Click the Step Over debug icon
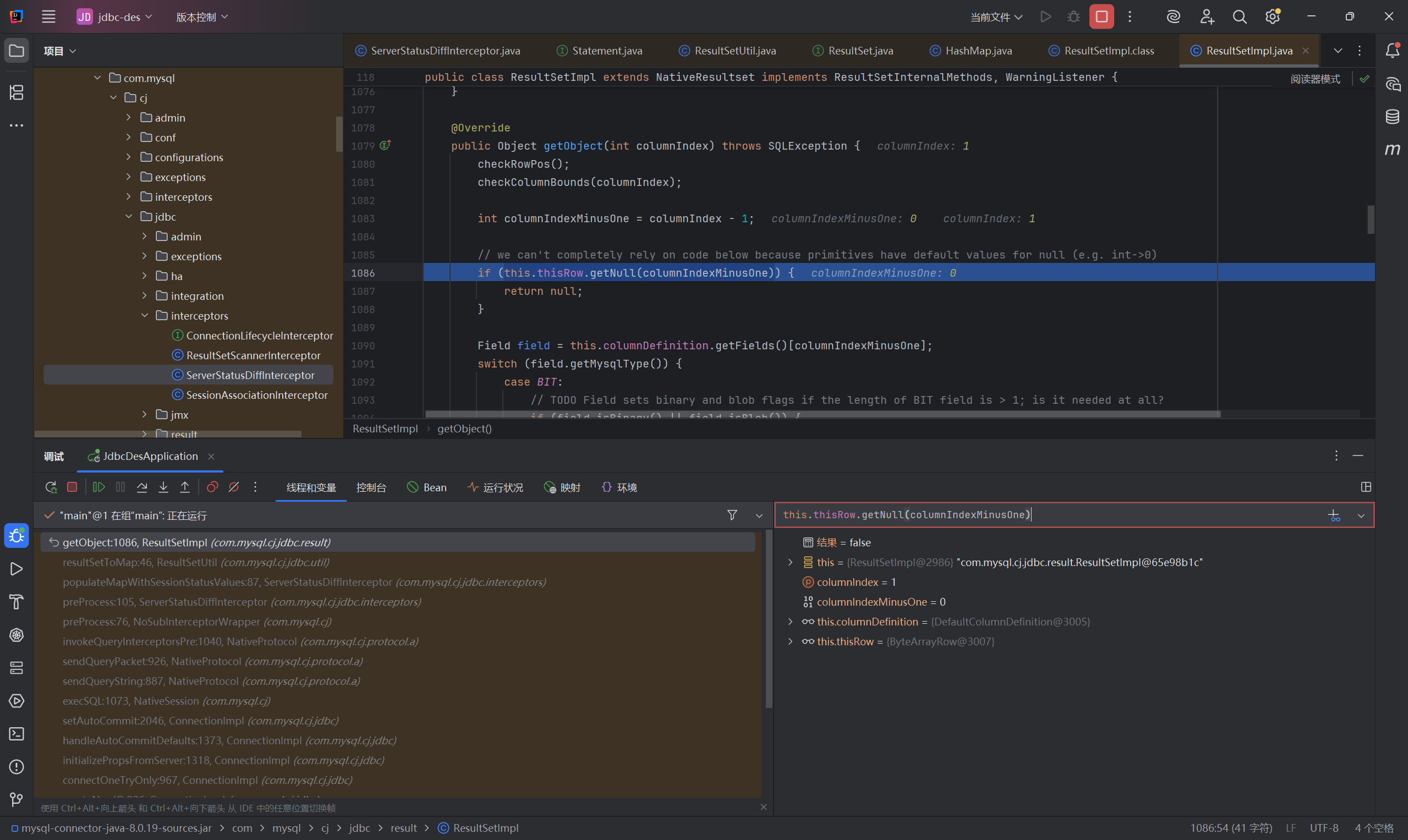This screenshot has width=1408, height=840. 142,487
